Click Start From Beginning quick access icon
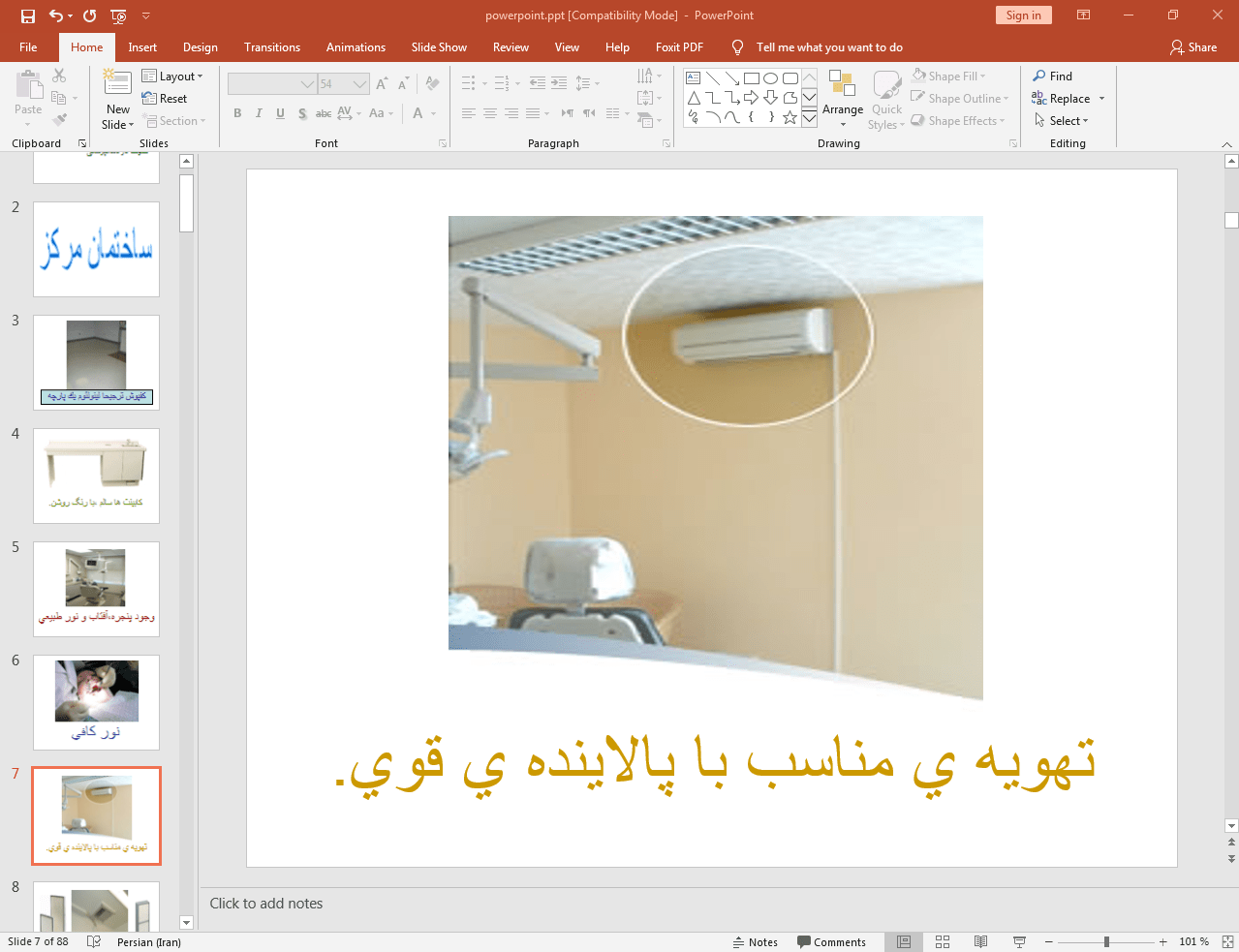This screenshot has height=952, width=1239. click(x=118, y=15)
